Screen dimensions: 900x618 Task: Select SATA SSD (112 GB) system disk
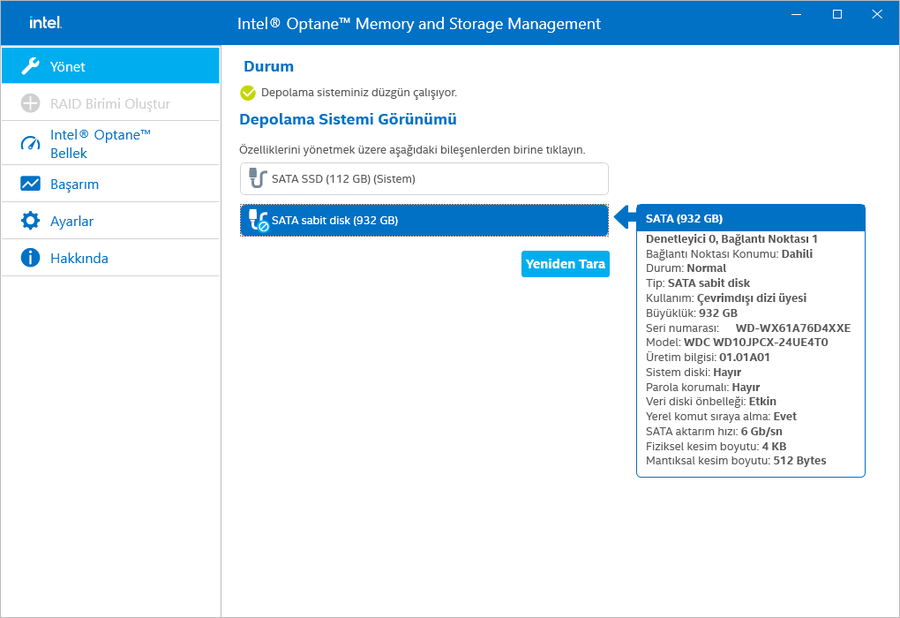424,179
